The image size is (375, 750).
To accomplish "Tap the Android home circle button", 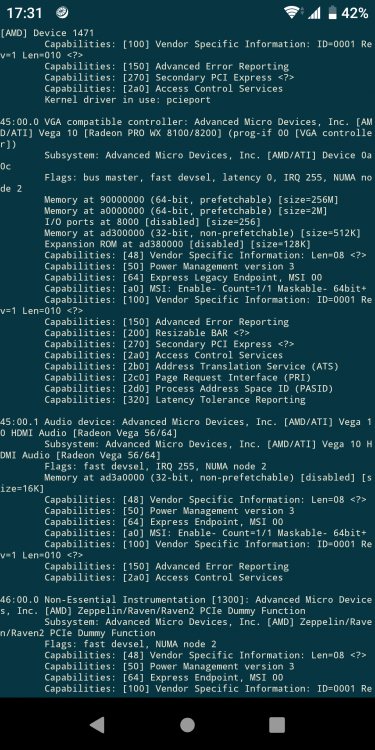I will 188,725.
